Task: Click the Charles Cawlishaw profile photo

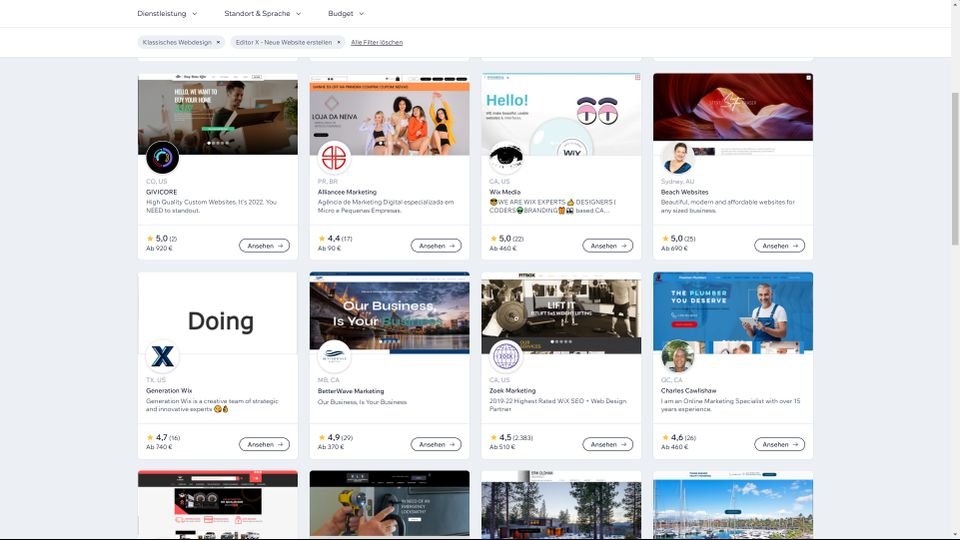Action: (x=678, y=357)
